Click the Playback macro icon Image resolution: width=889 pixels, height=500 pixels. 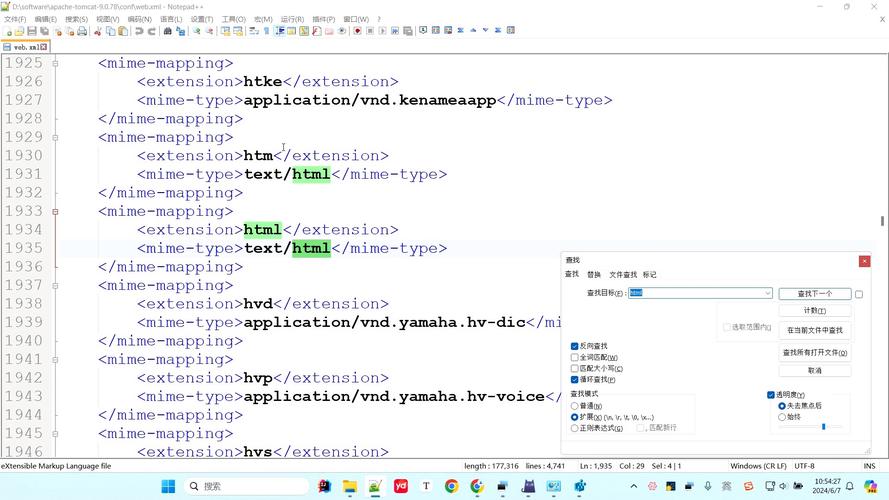point(383,31)
